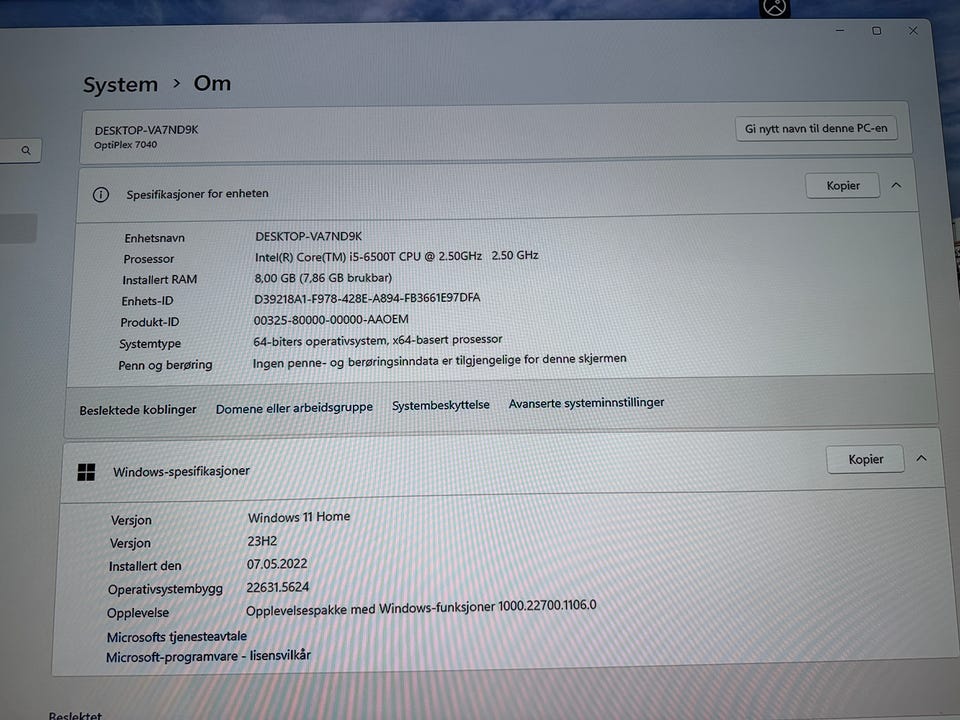Image resolution: width=960 pixels, height=720 pixels.
Task: Click the Installert RAM label
Action: pyautogui.click(x=159, y=280)
